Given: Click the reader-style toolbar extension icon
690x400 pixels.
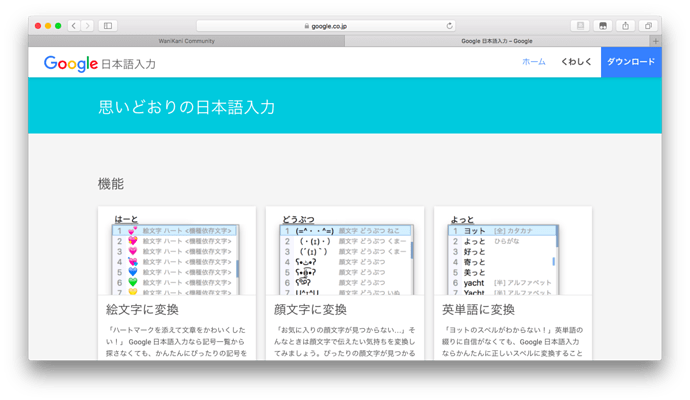Looking at the screenshot, I should (x=580, y=26).
